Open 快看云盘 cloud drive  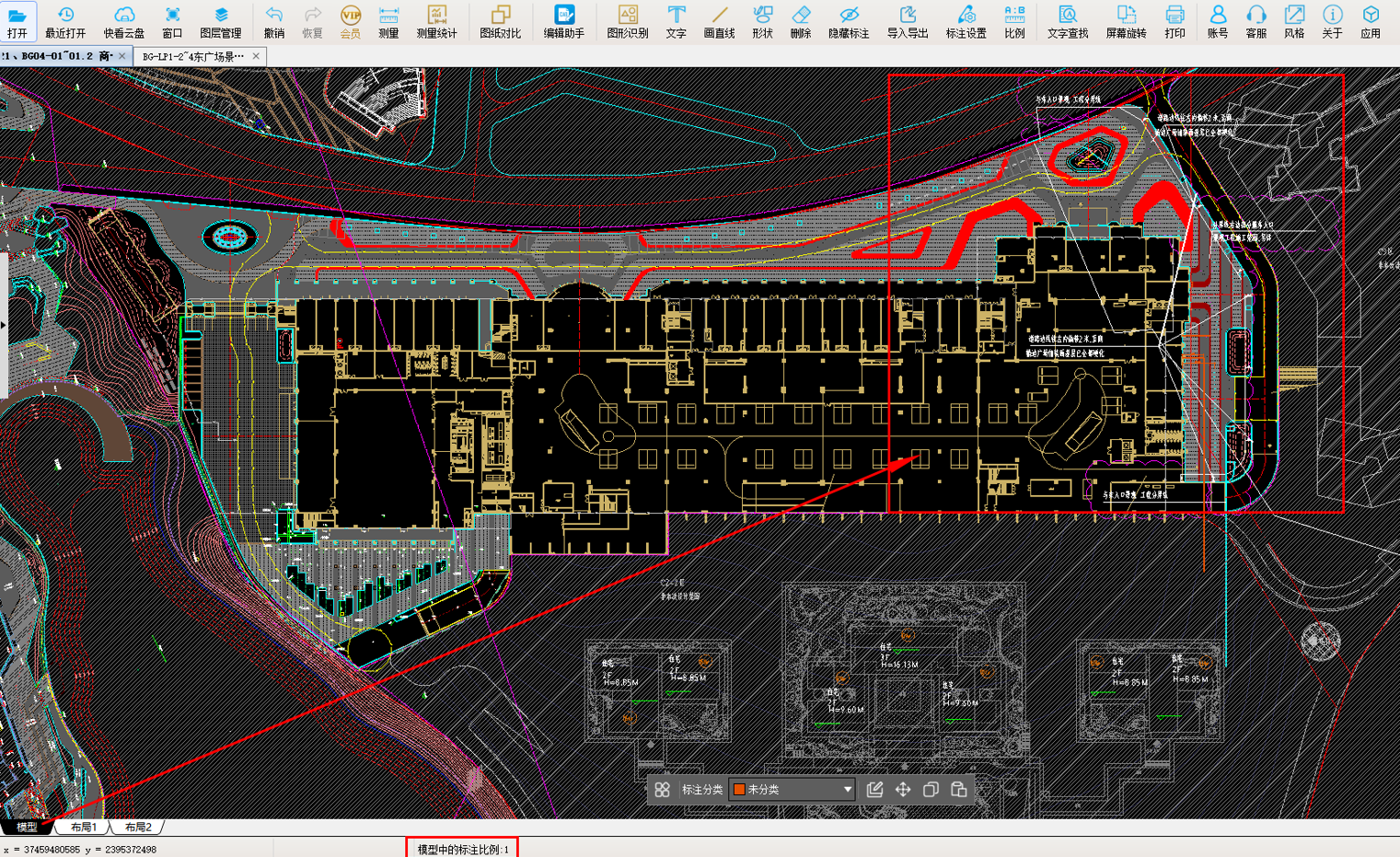123,21
